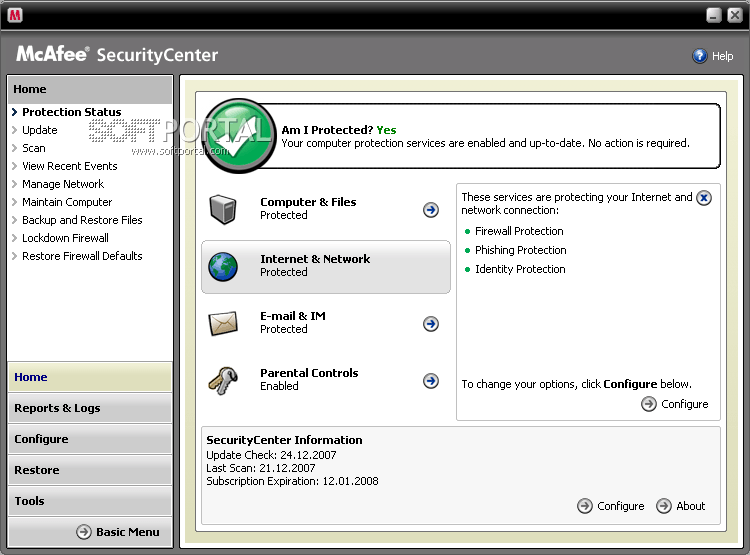Open Help via the question mark icon
The height and width of the screenshot is (555, 750).
[699, 56]
